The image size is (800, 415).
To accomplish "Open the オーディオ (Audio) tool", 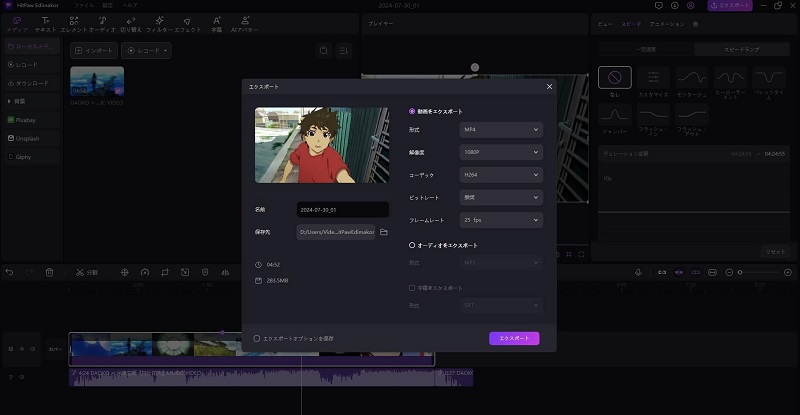I will (103, 24).
